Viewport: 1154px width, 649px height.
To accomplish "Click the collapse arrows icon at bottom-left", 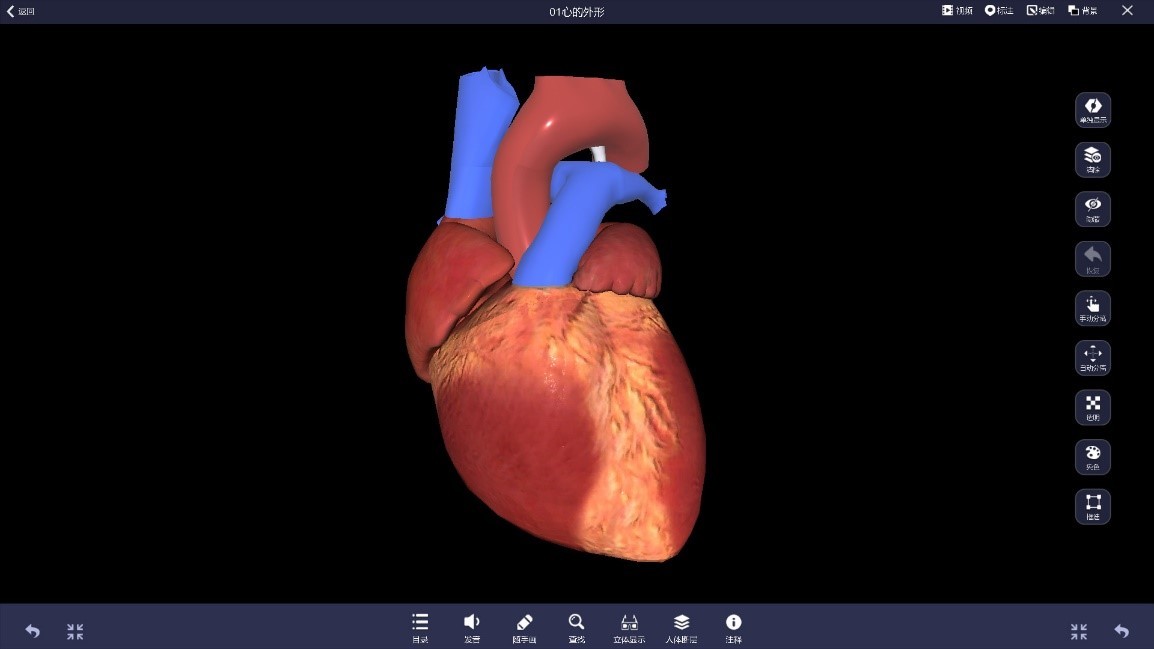I will point(75,631).
